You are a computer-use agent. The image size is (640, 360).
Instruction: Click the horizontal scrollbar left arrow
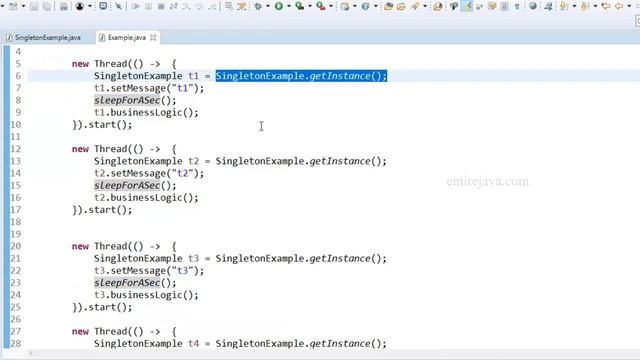click(31, 353)
